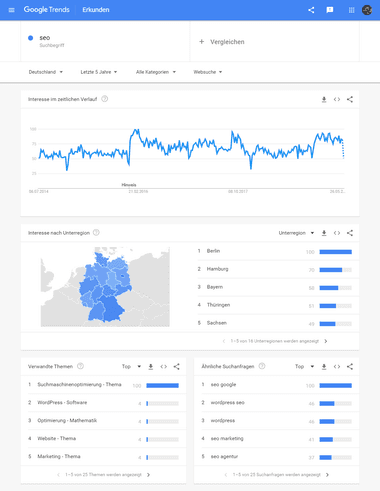Go to previous page of Suchanfragen

point(226,475)
